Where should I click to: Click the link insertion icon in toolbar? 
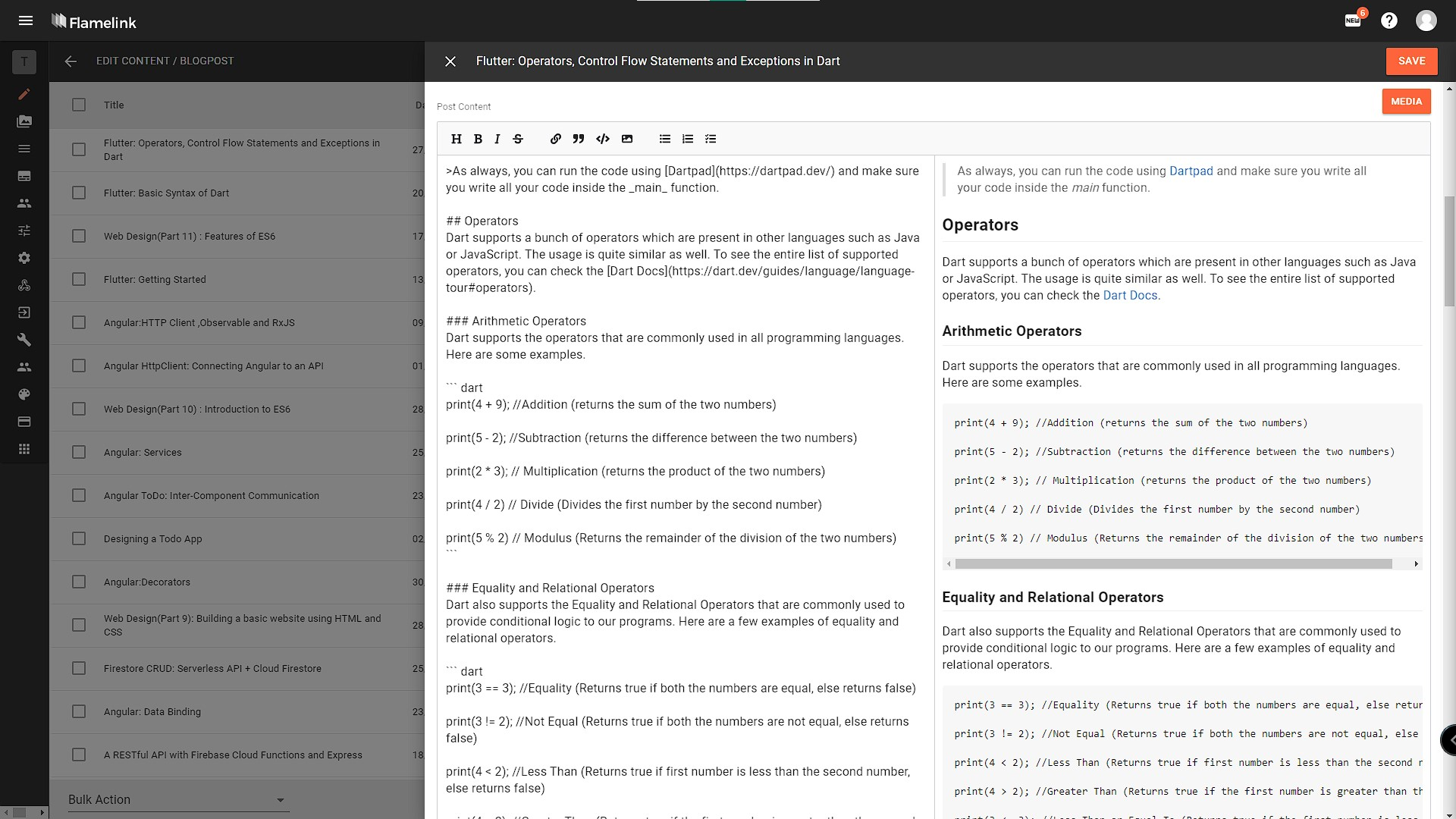555,139
